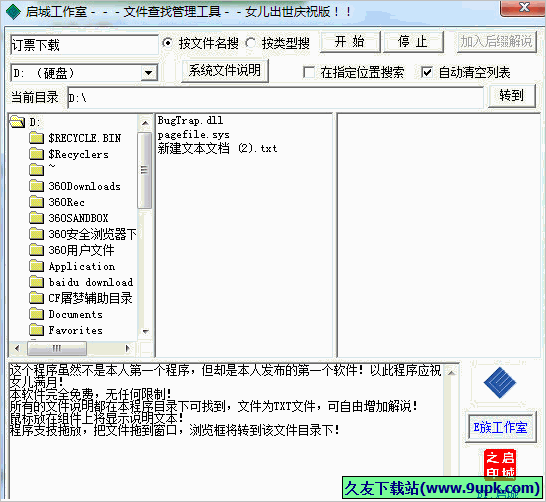Screen dimensions: 546x502
Task: Click the $Recyclers folder icon
Action: click(37, 154)
